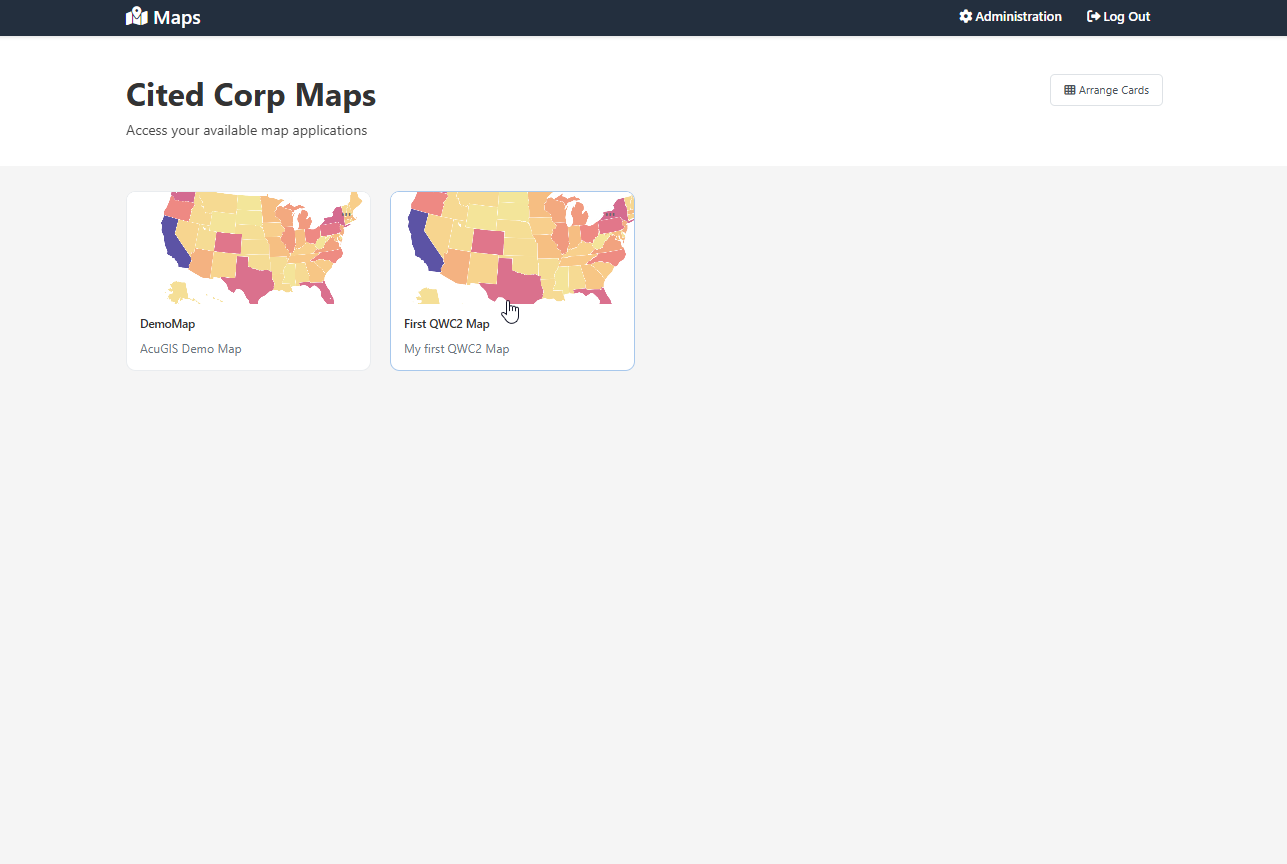Open the First QWC2 Map card title

(447, 324)
